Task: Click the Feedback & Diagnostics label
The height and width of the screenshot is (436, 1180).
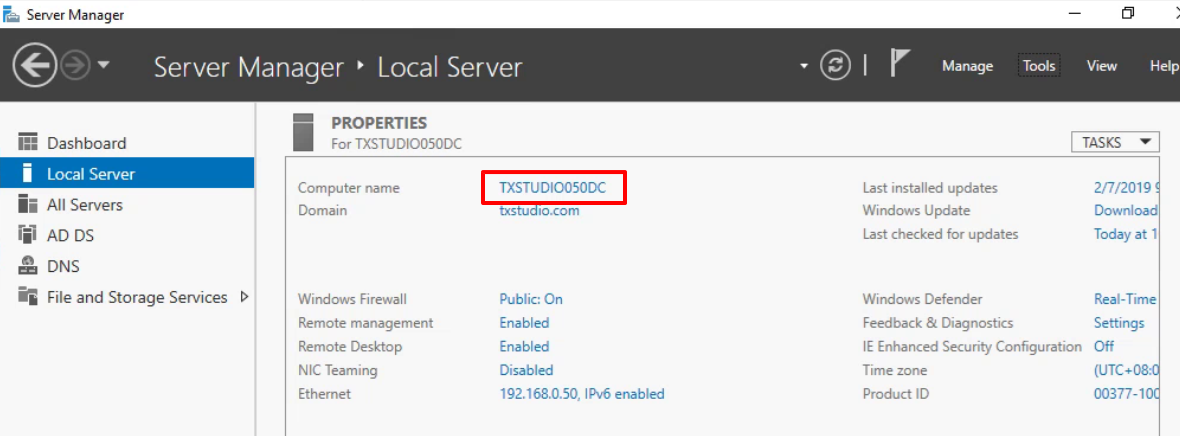Action: [938, 322]
